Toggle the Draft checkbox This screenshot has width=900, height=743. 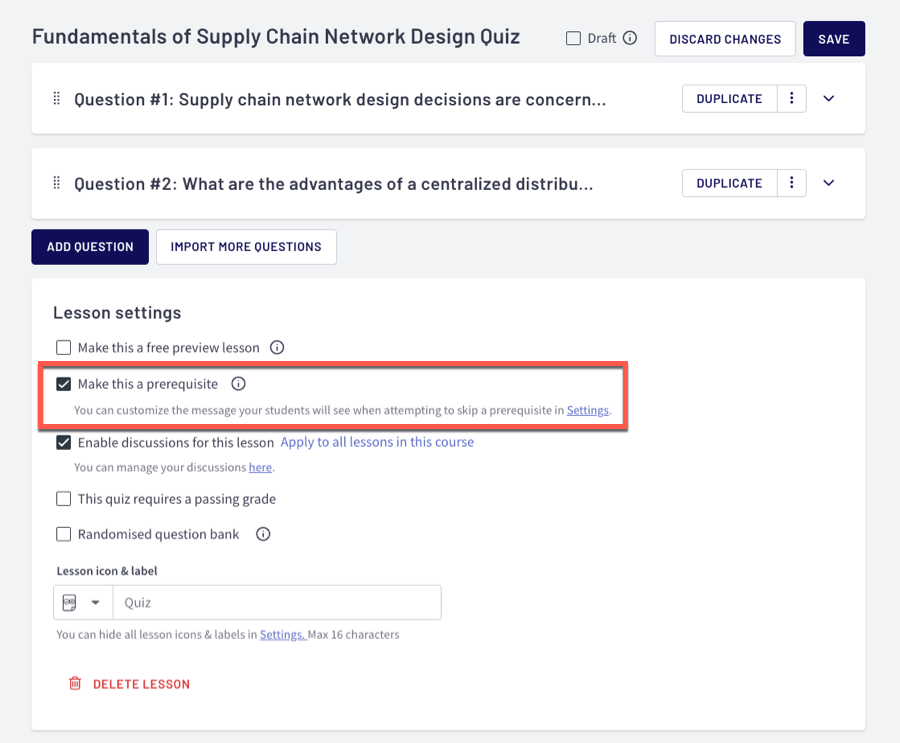coord(573,39)
